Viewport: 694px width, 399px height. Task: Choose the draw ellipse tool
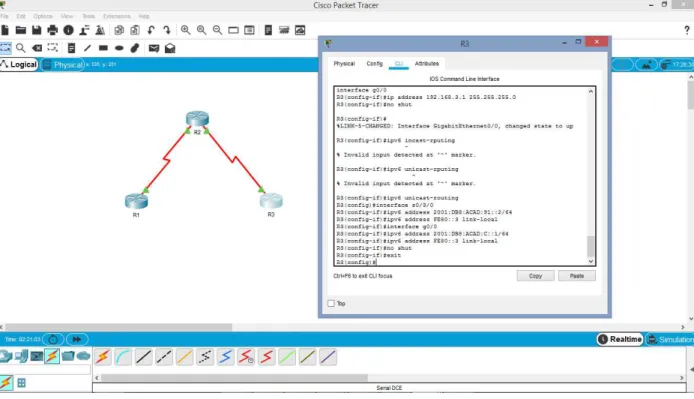click(119, 48)
